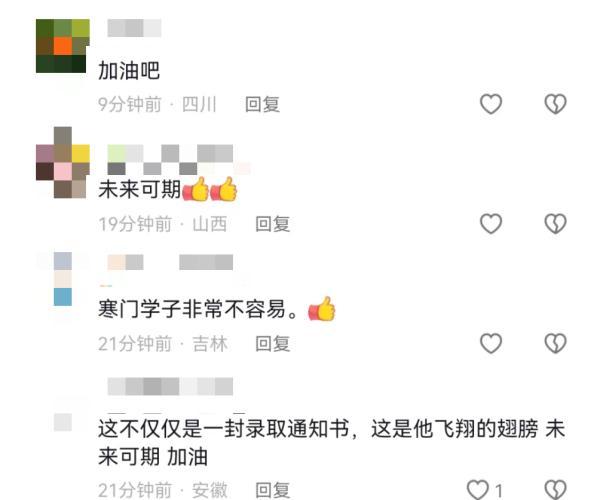Open username of the 安徽 commenter
Viewport: 600px width, 500px height.
click(x=170, y=386)
